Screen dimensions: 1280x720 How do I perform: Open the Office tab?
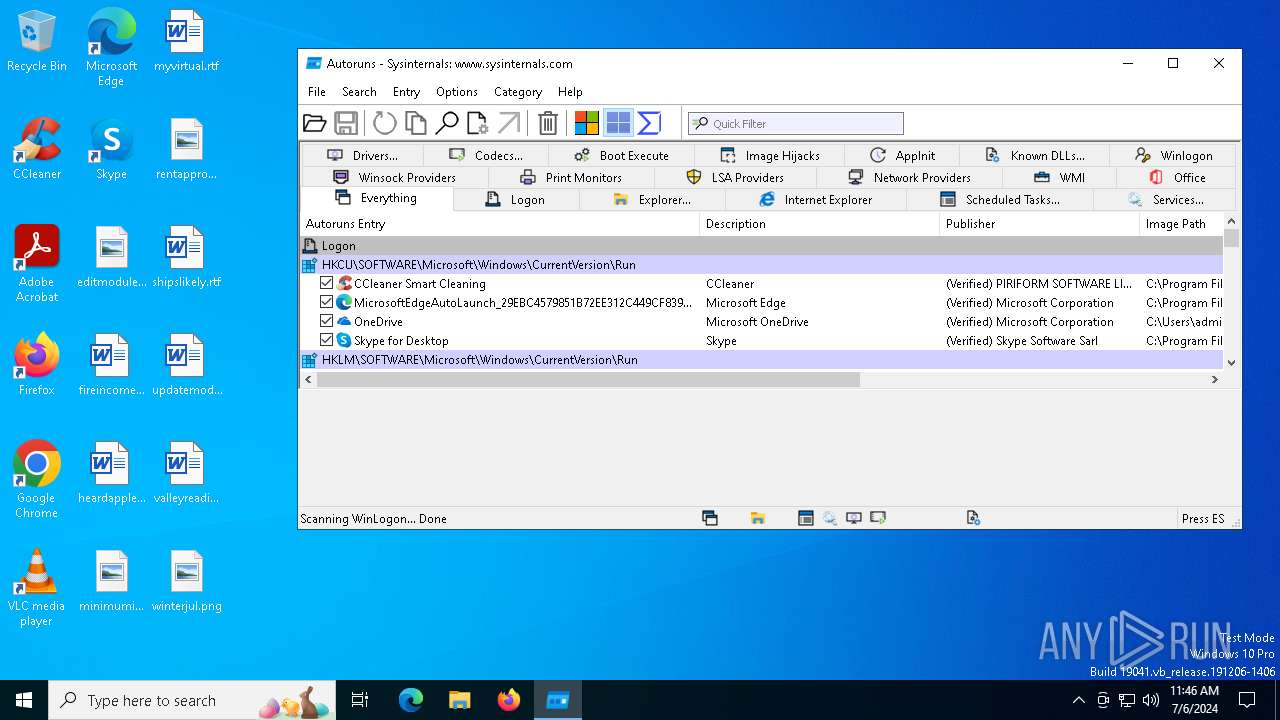coord(1176,177)
